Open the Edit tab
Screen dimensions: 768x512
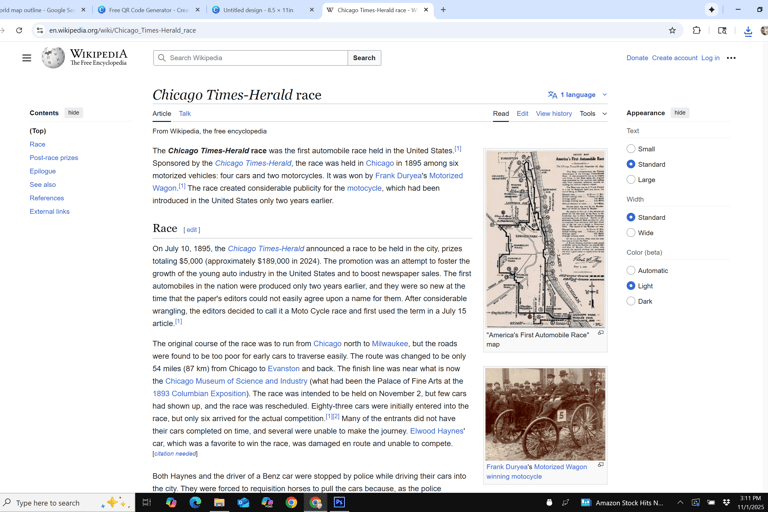point(522,113)
